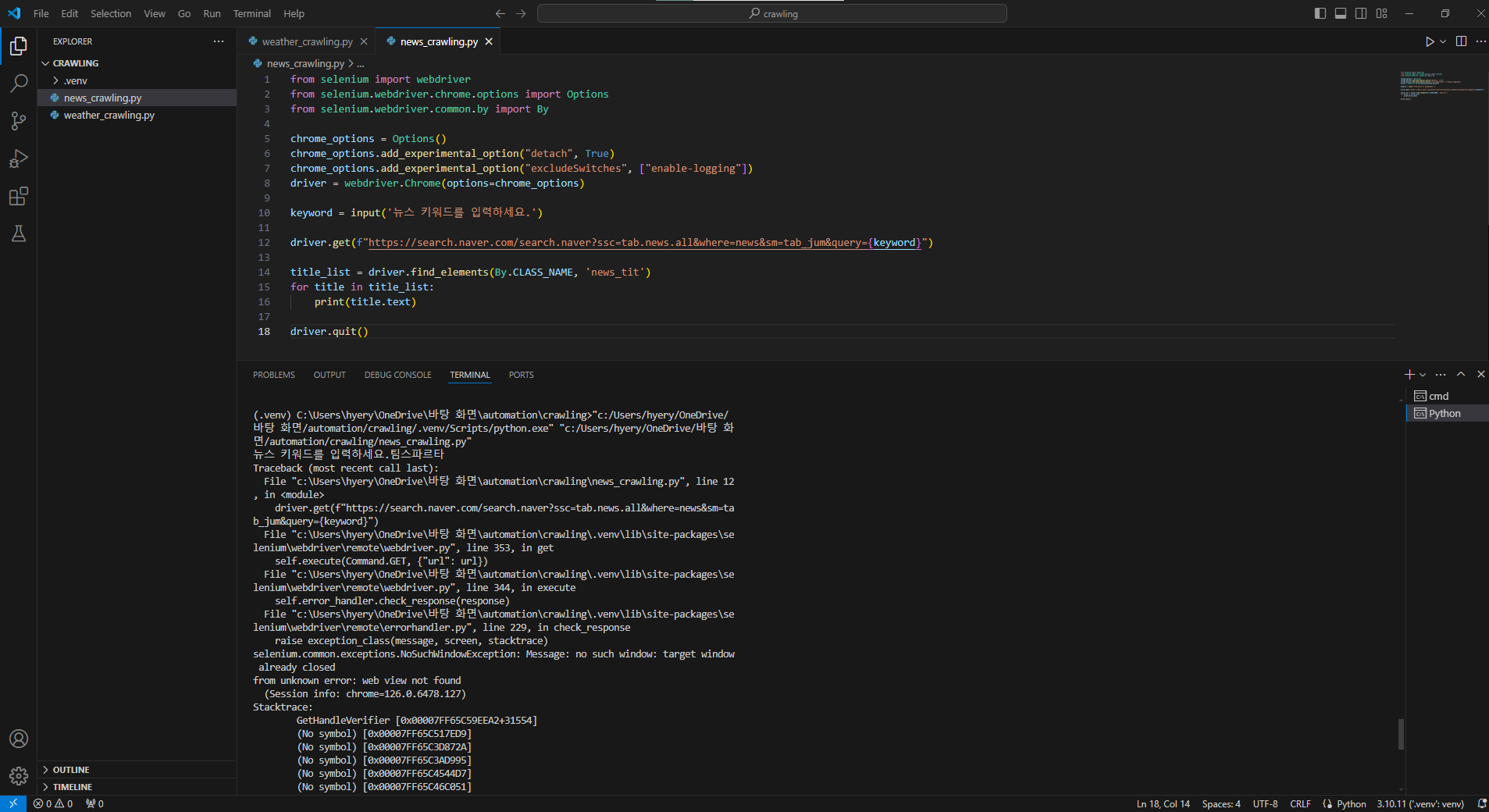The image size is (1489, 812).
Task: Open the Selection menu
Action: [x=111, y=13]
